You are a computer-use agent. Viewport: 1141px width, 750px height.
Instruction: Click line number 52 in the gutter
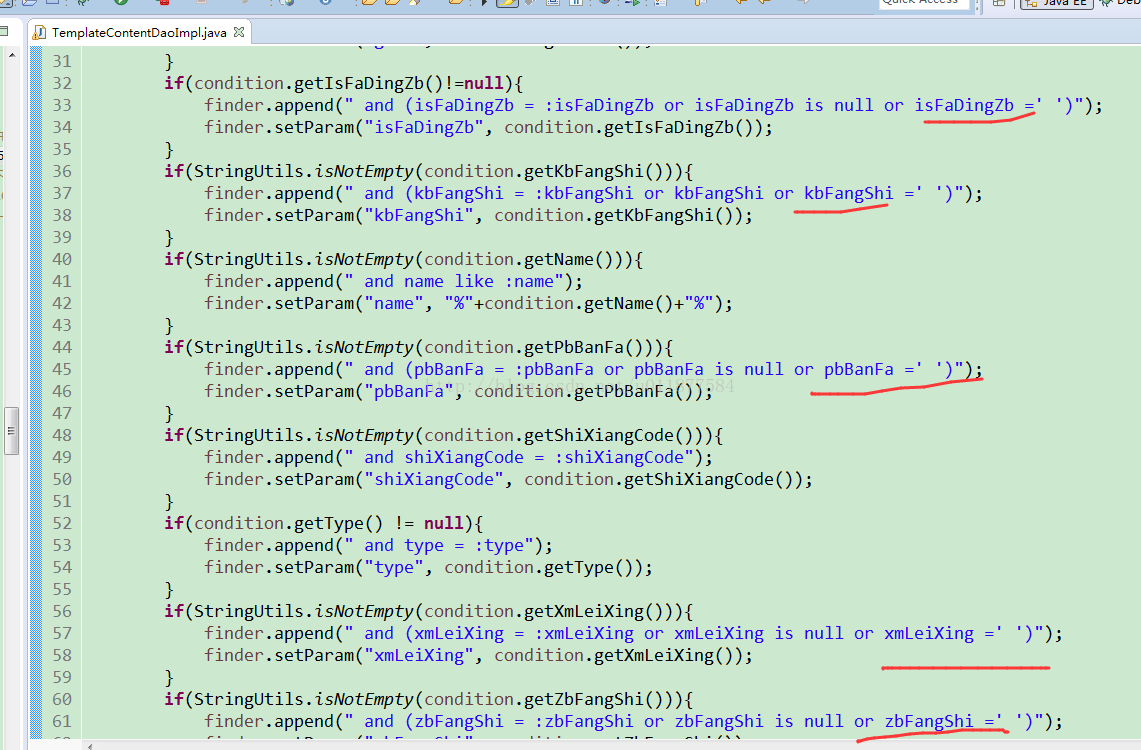[x=62, y=523]
